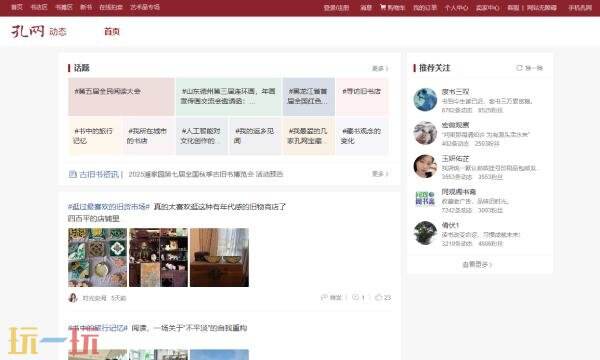Screen dimensions: 600x360
Task: Click the hashtag #书中的旅行记忆# on the second post
Action: (x=98, y=328)
